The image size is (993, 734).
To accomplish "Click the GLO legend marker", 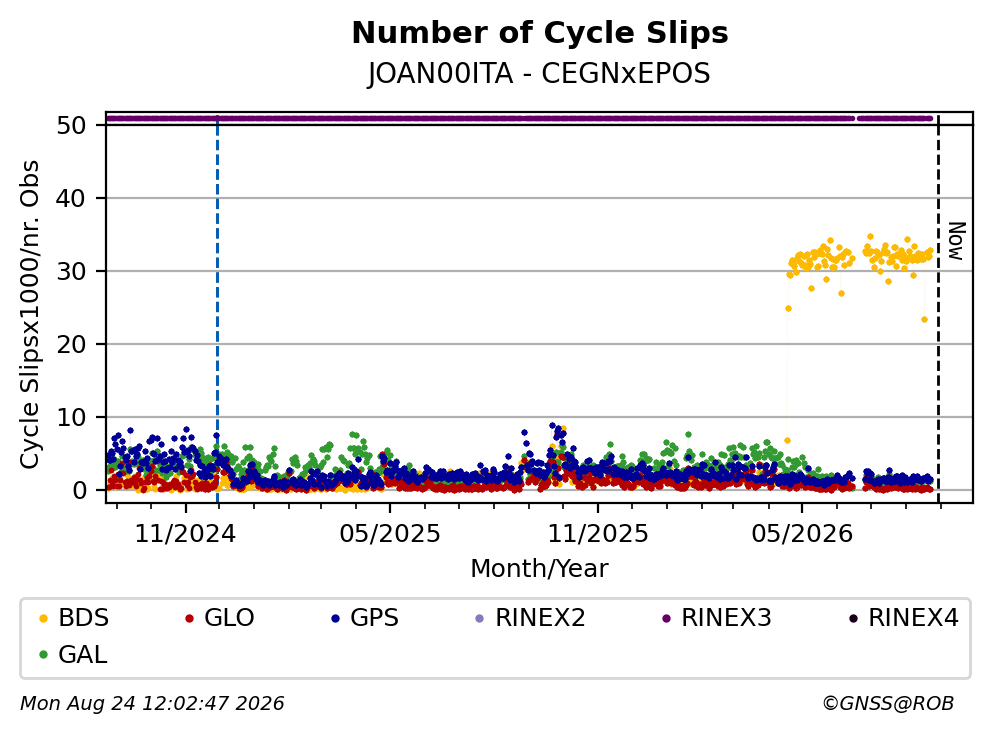I will click(x=189, y=618).
